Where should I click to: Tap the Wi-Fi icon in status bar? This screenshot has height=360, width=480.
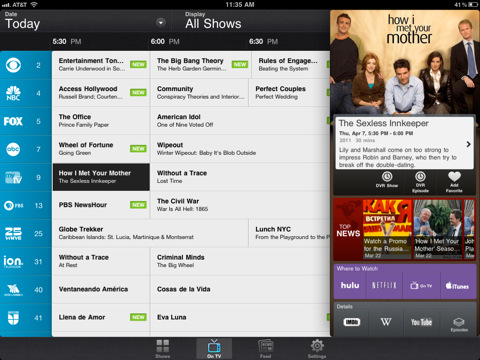34,4
